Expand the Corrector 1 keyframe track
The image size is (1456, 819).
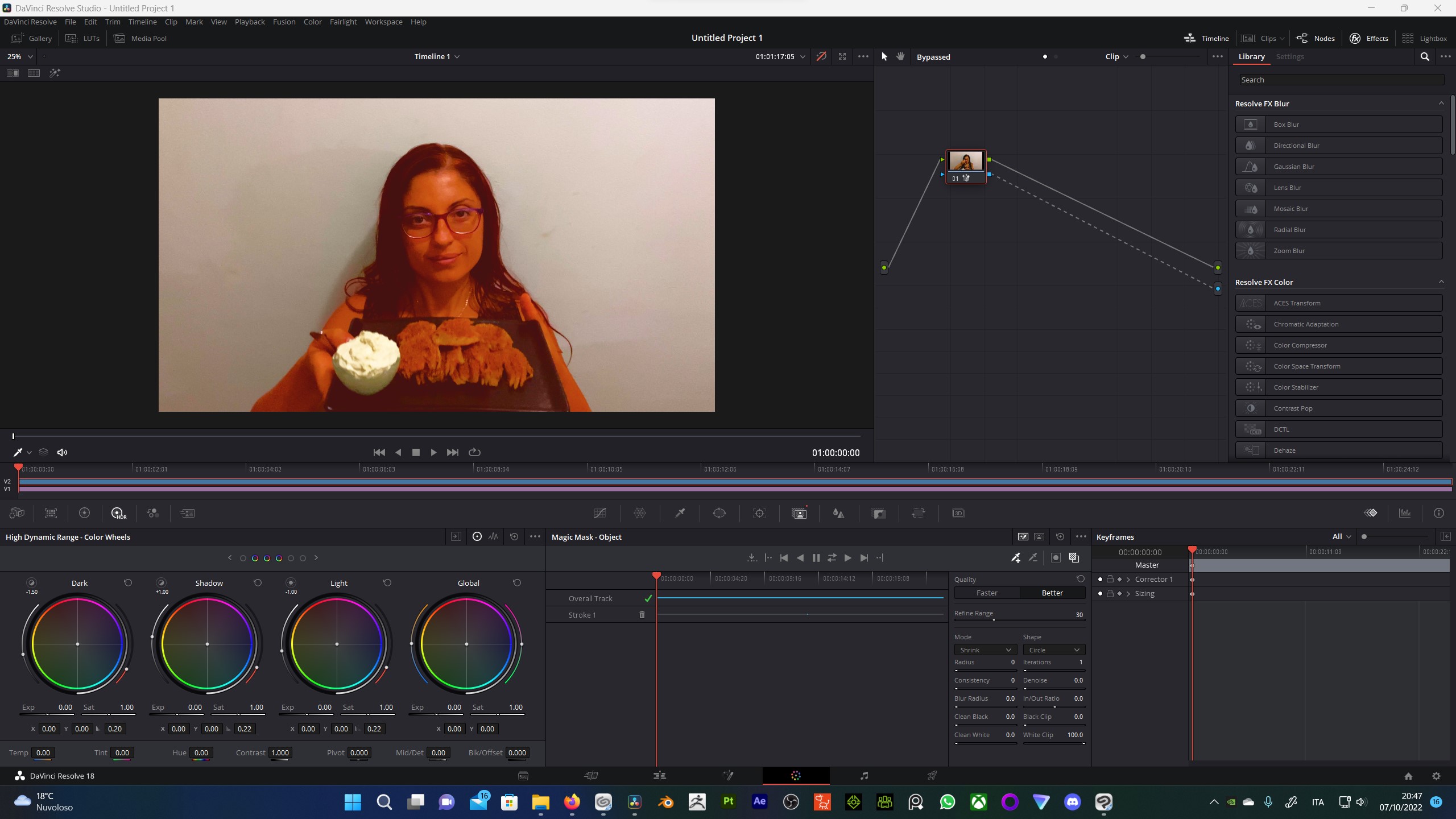(x=1128, y=579)
